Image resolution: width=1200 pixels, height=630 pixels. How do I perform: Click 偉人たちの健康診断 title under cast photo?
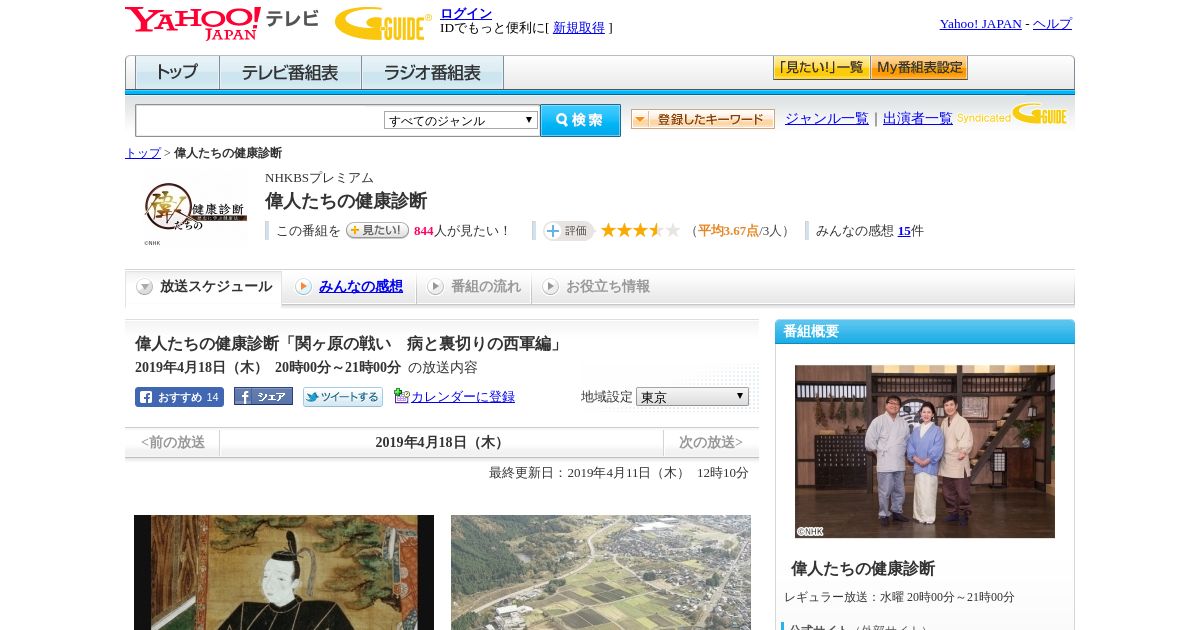[x=863, y=568]
